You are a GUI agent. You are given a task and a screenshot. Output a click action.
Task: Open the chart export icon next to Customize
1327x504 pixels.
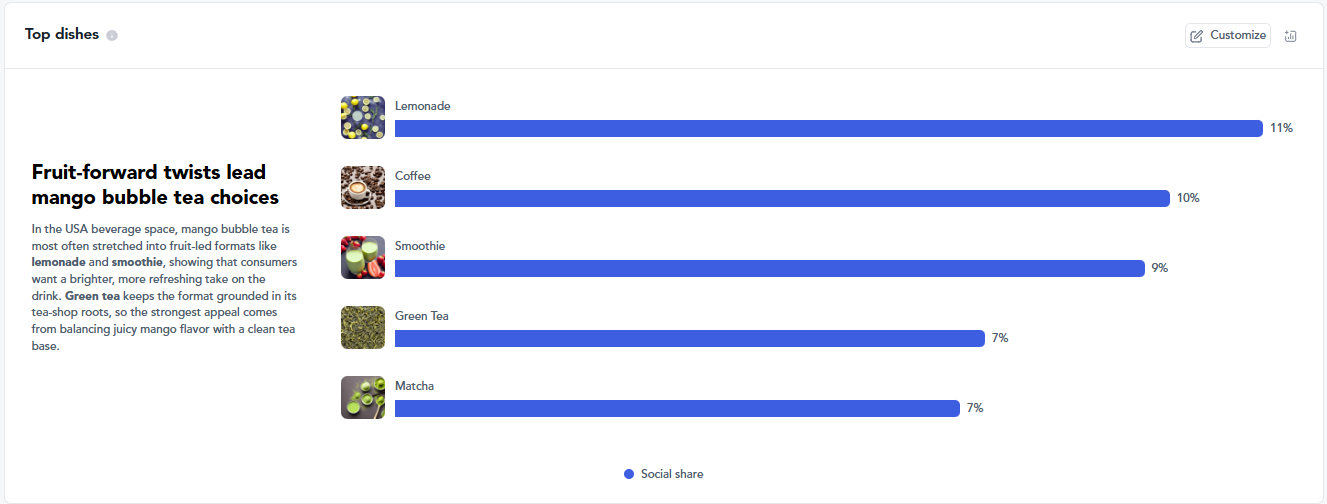(x=1290, y=36)
